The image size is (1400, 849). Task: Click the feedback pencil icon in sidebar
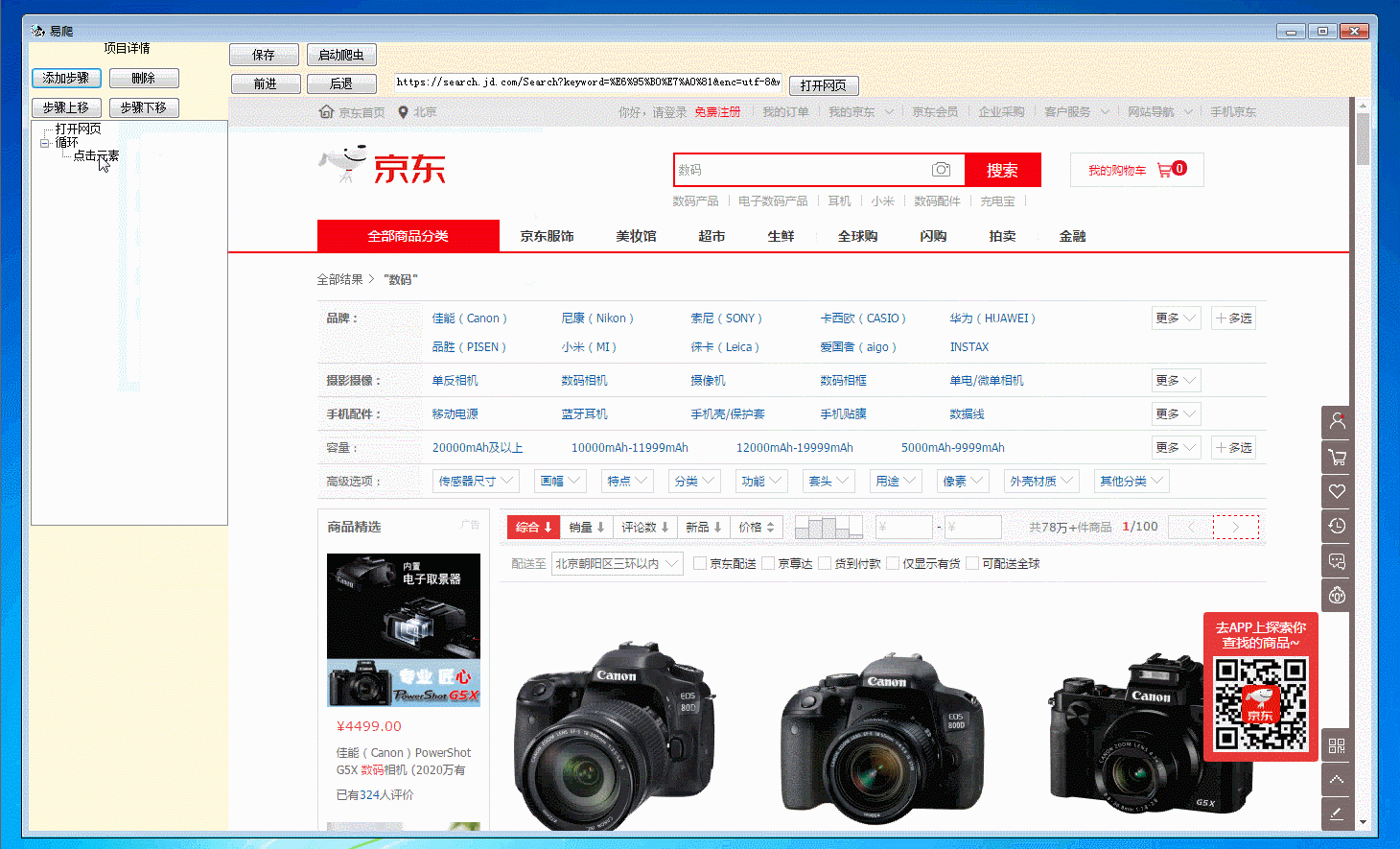point(1338,814)
